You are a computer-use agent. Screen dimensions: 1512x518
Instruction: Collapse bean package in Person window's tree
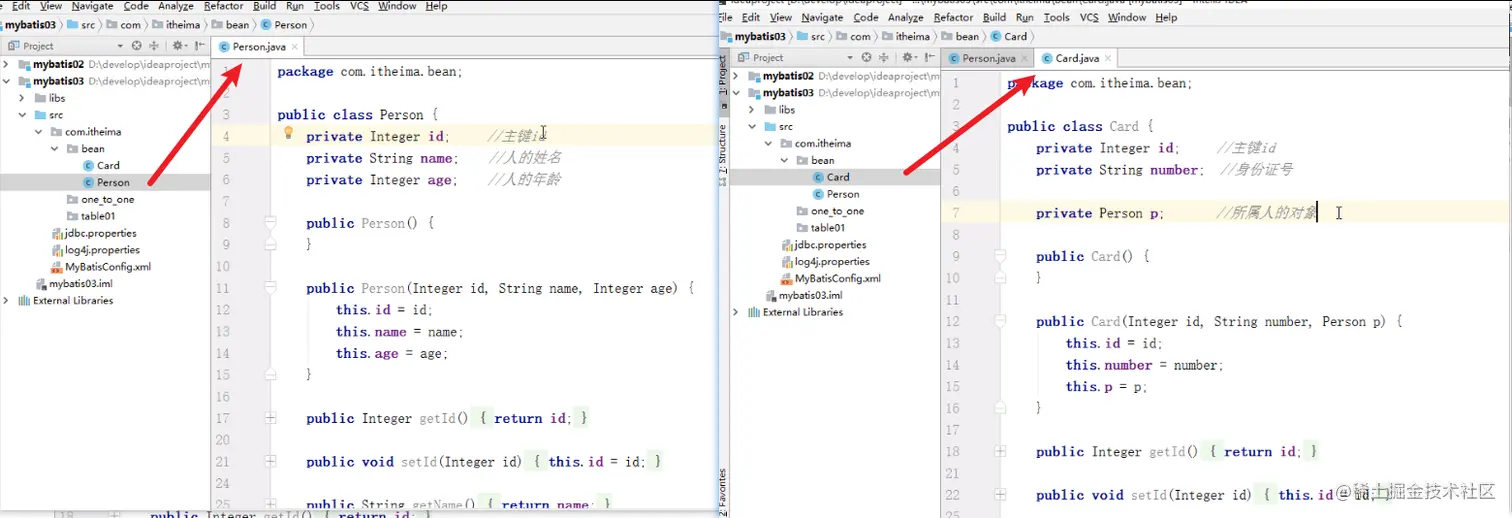pyautogui.click(x=57, y=149)
